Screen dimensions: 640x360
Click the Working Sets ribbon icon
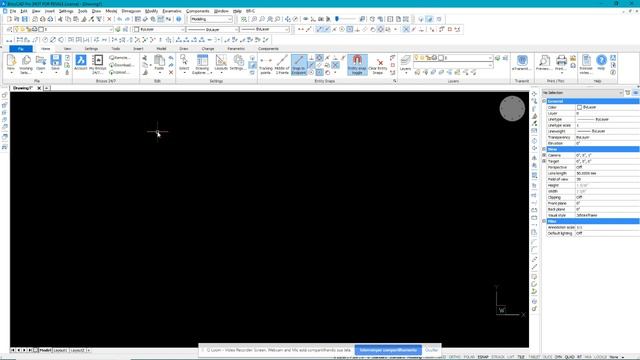click(x=26, y=64)
